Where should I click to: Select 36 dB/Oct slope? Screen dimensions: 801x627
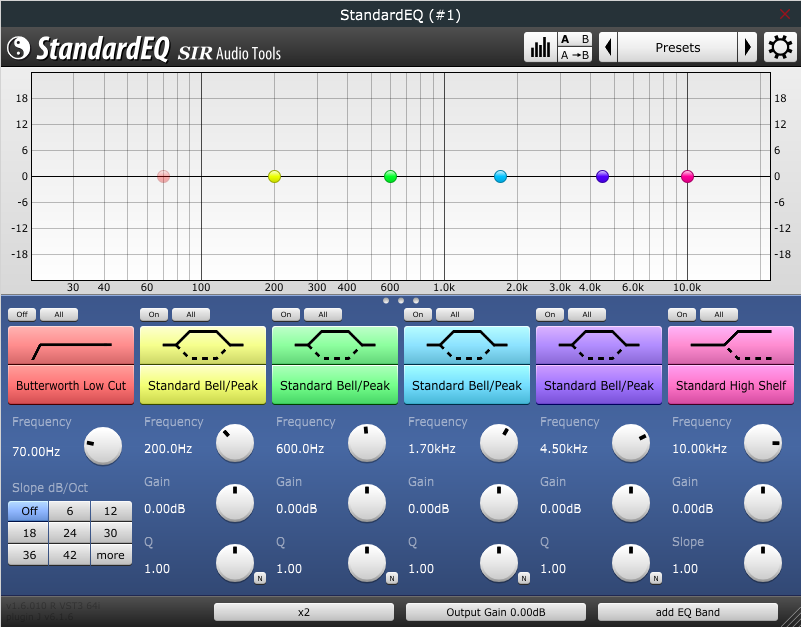click(x=29, y=554)
